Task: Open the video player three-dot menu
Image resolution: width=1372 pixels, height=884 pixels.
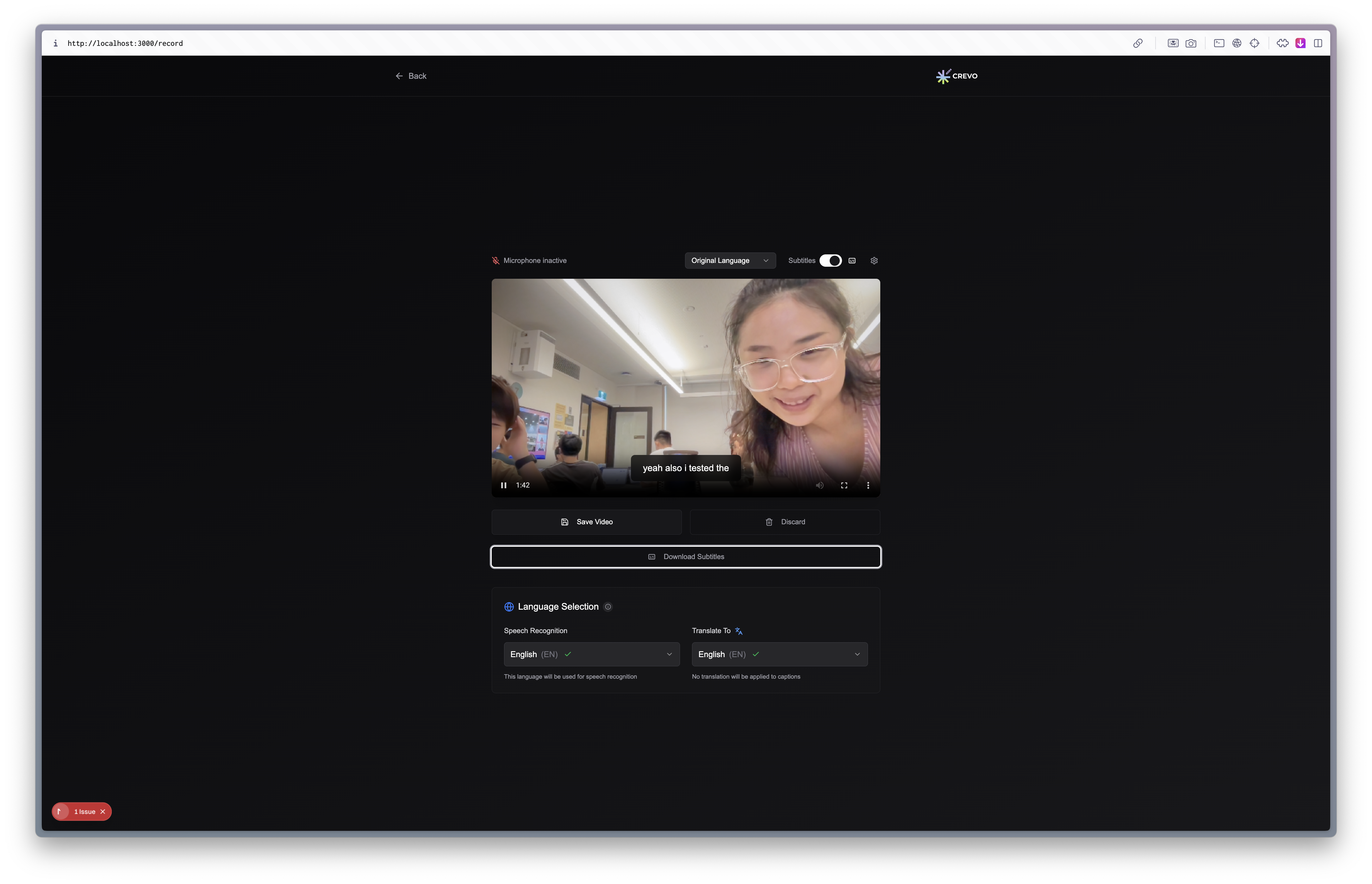Action: point(867,485)
